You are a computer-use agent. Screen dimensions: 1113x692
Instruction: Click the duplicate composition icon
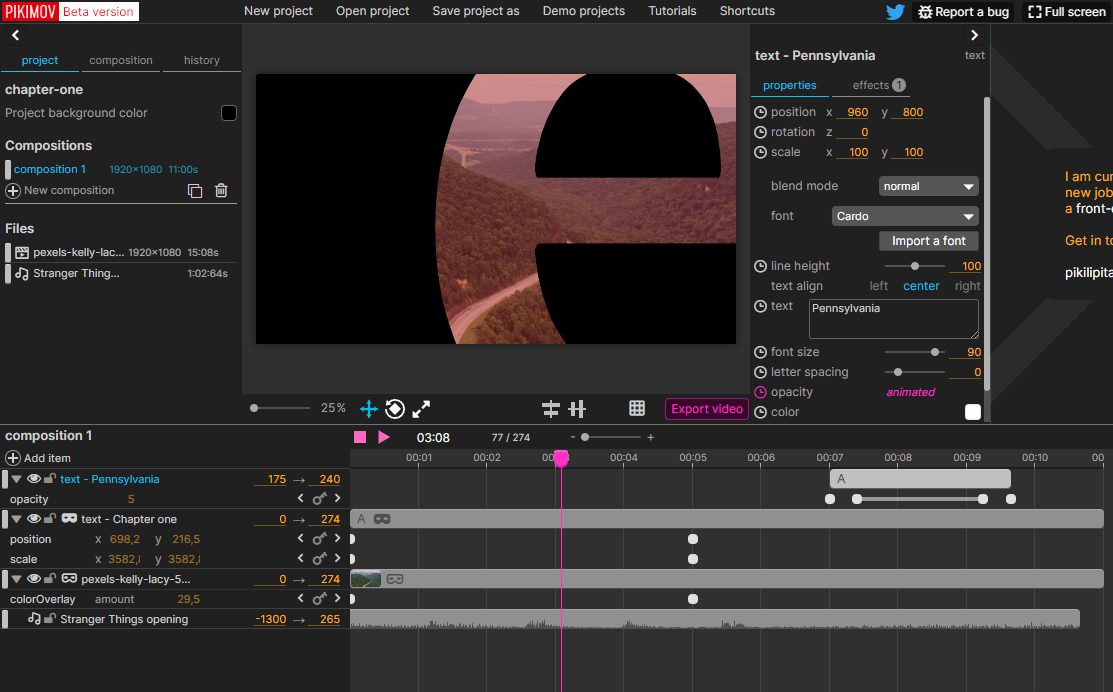coord(194,190)
